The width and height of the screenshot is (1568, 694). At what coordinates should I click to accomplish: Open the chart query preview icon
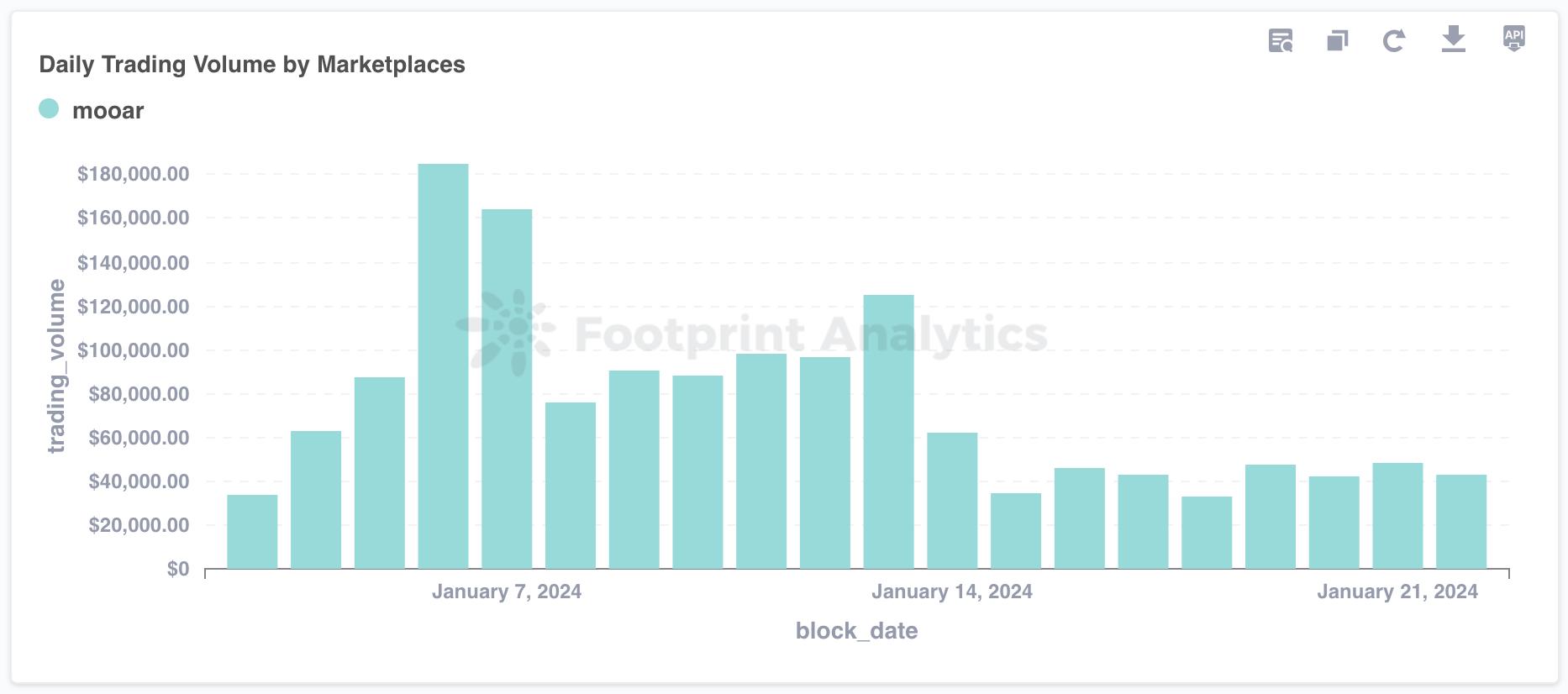[x=1281, y=40]
